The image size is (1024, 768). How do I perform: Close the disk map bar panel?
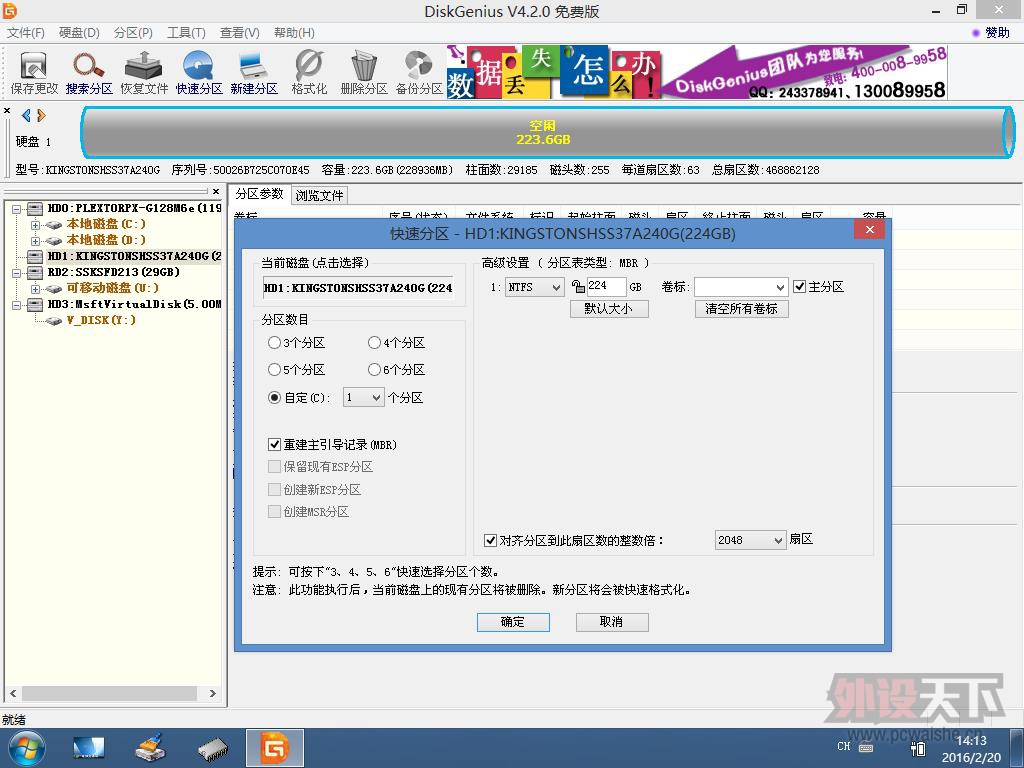coord(7,111)
